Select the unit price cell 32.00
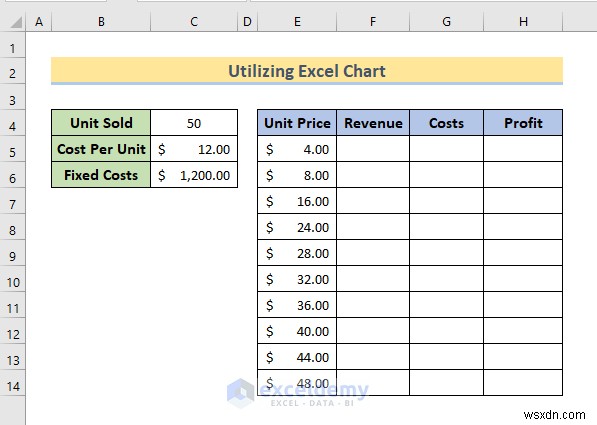This screenshot has width=597, height=425. pos(297,279)
